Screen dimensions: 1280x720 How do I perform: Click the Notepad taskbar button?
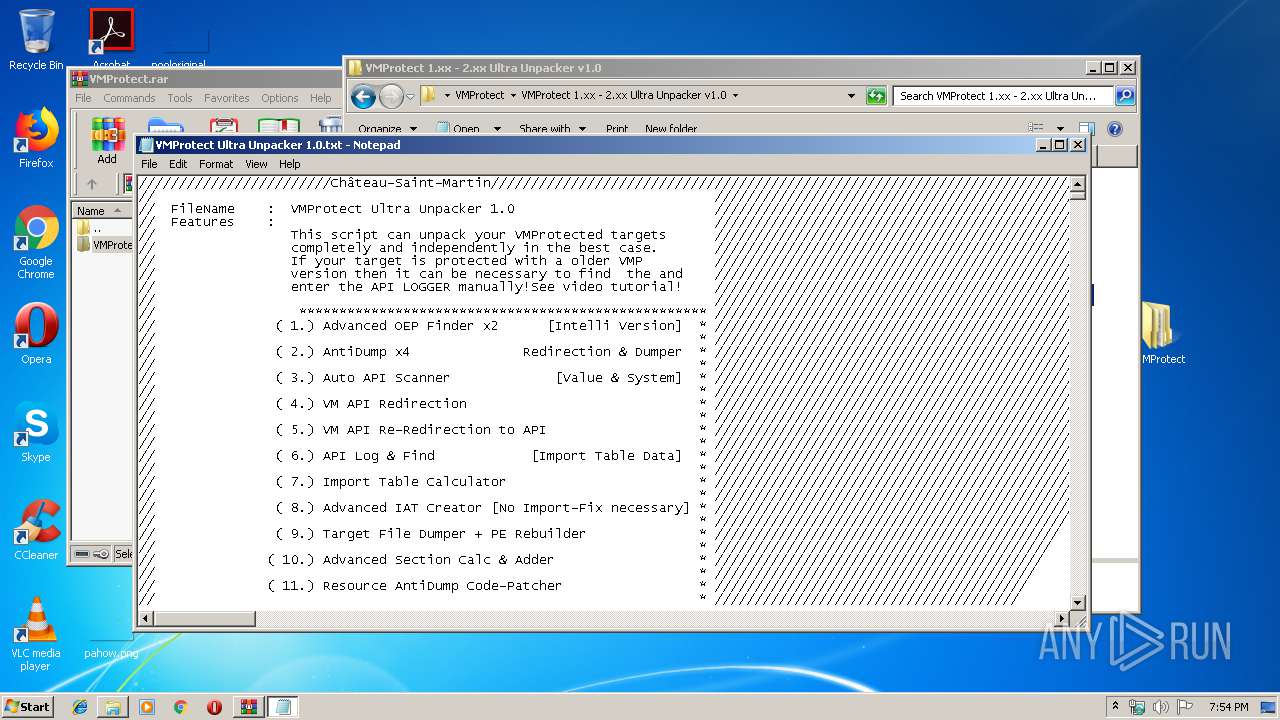click(x=282, y=707)
